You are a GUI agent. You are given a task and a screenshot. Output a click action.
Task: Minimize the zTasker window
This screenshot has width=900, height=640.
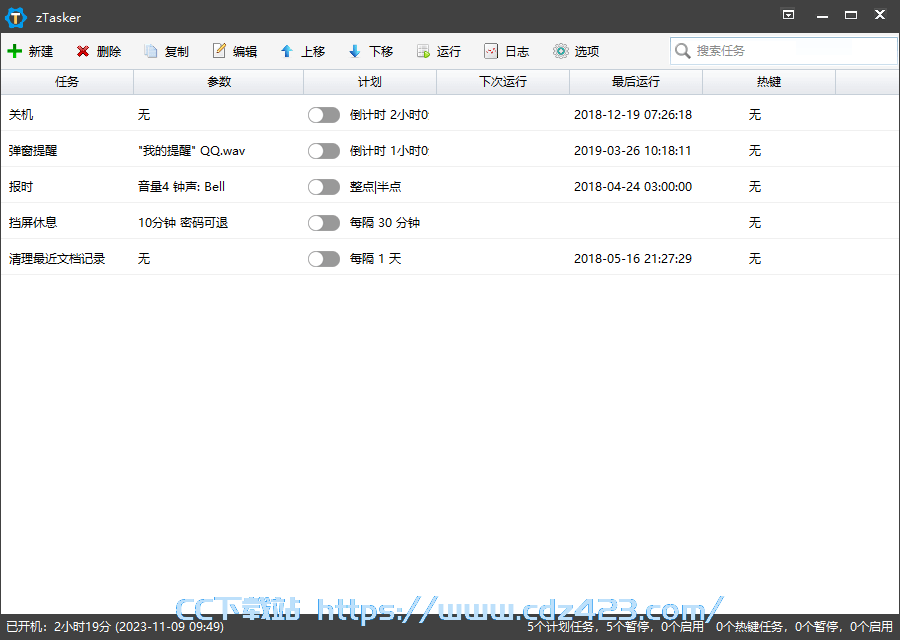[823, 15]
